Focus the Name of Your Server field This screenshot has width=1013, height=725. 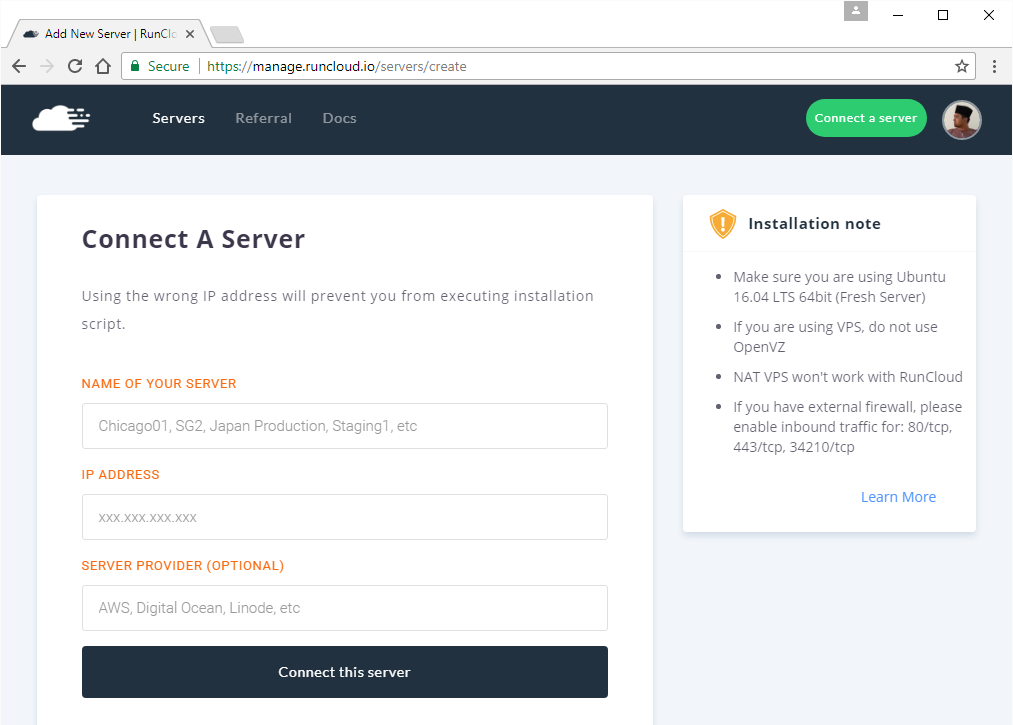coord(344,426)
